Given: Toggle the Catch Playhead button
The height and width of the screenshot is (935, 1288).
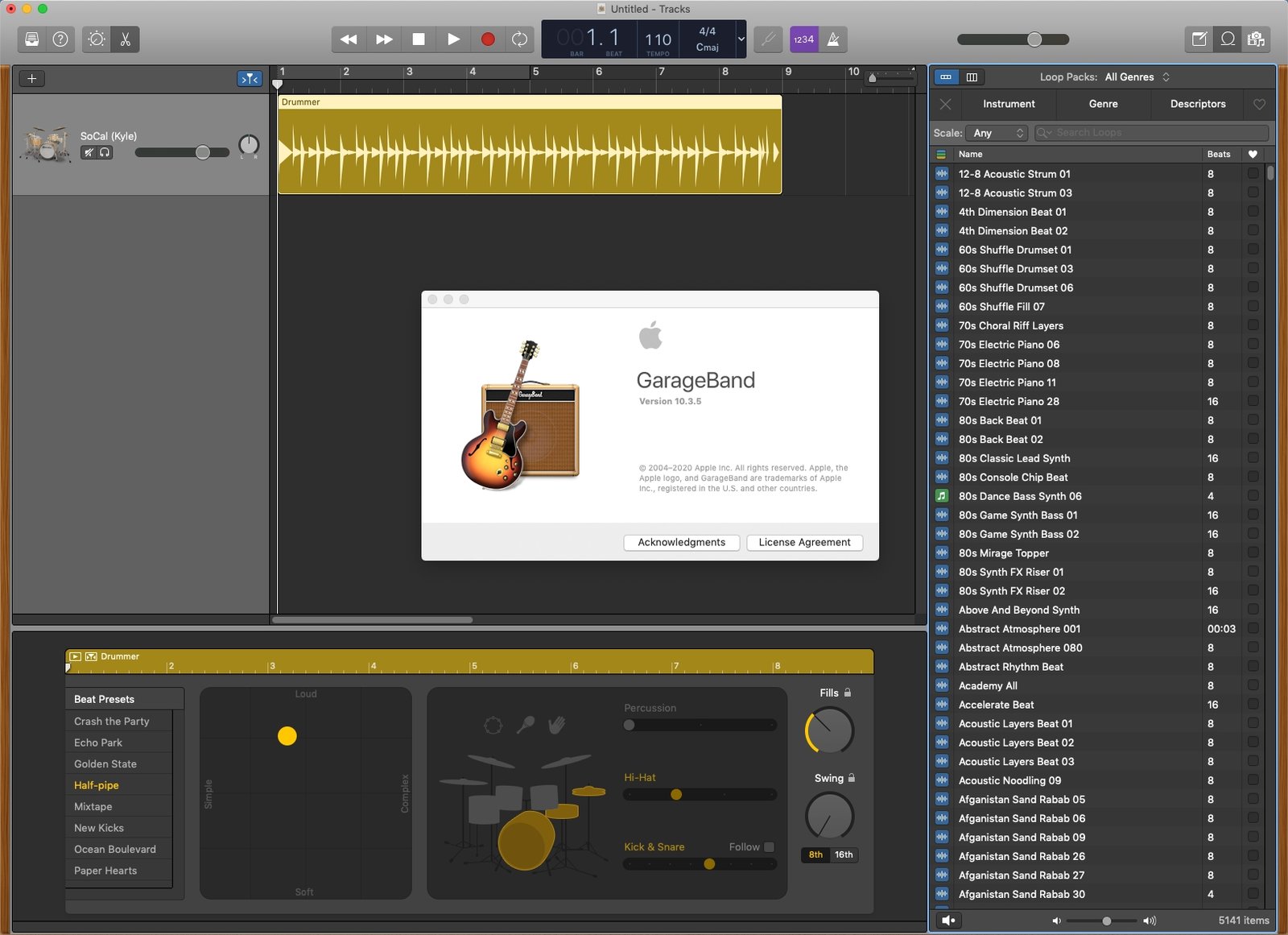Looking at the screenshot, I should (250, 78).
